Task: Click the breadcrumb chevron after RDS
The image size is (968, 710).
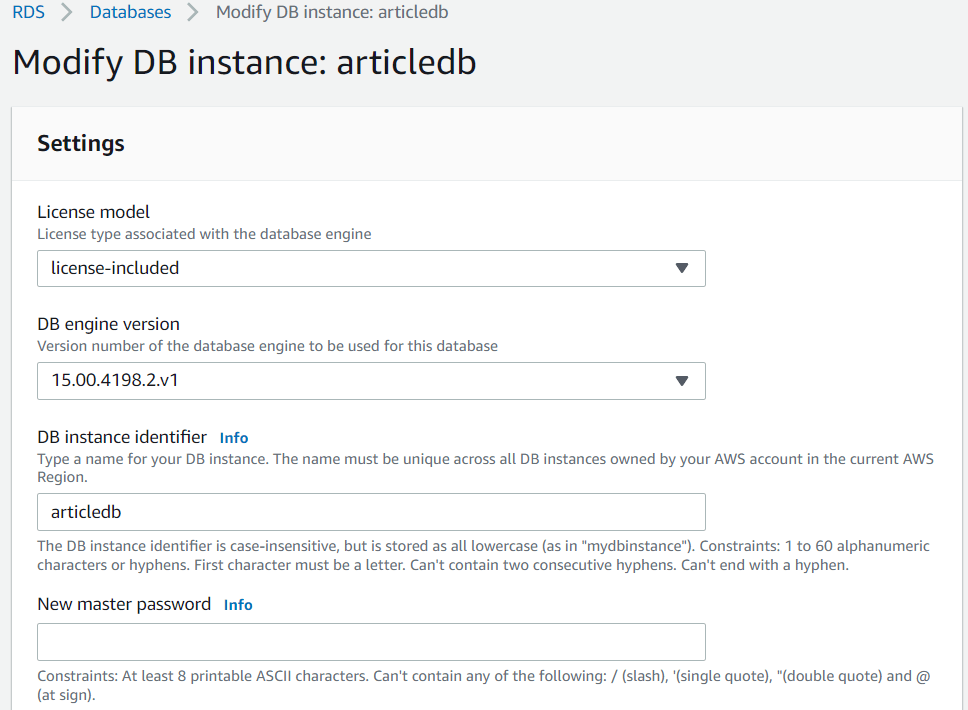Action: (67, 13)
